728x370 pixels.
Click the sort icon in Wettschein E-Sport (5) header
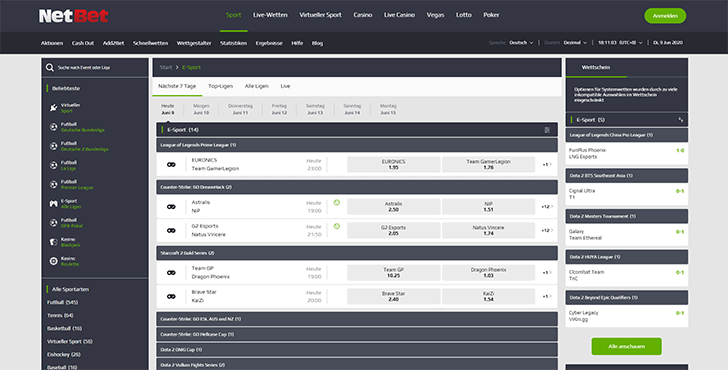[680, 120]
